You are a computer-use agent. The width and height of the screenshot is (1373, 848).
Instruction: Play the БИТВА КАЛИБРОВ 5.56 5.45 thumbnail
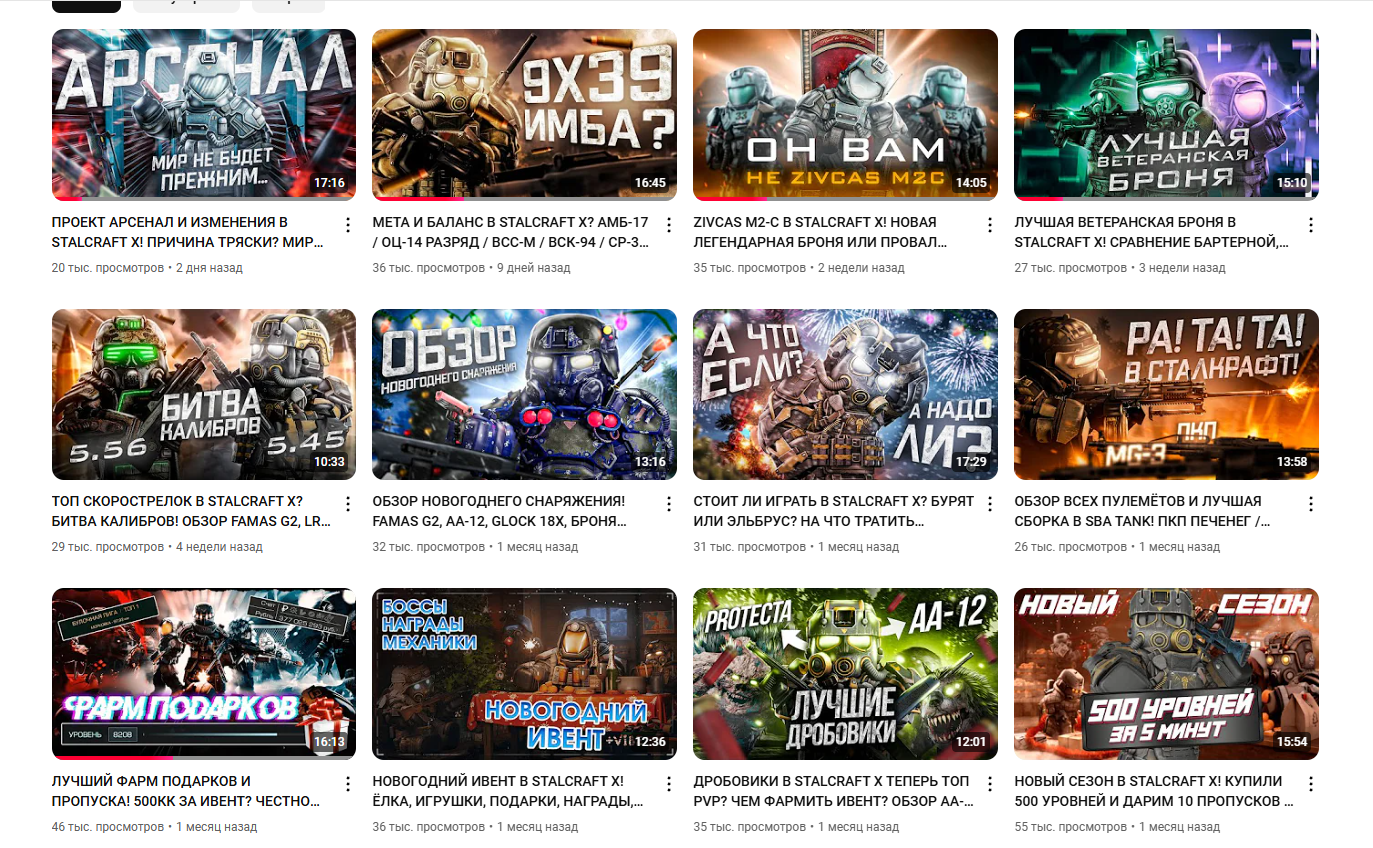[204, 395]
